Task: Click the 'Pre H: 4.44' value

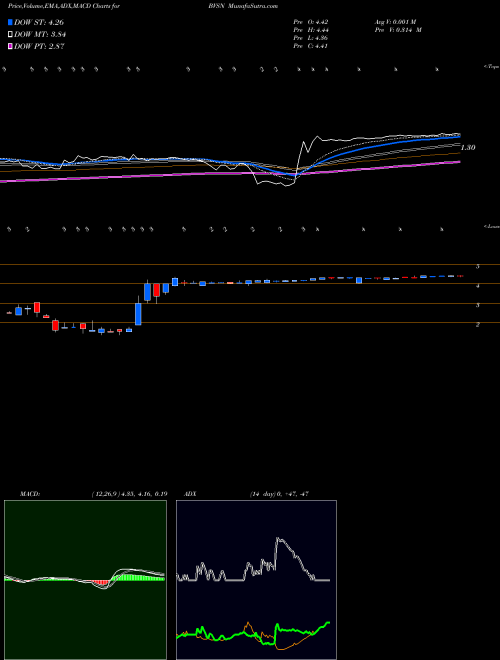Action: pos(311,30)
